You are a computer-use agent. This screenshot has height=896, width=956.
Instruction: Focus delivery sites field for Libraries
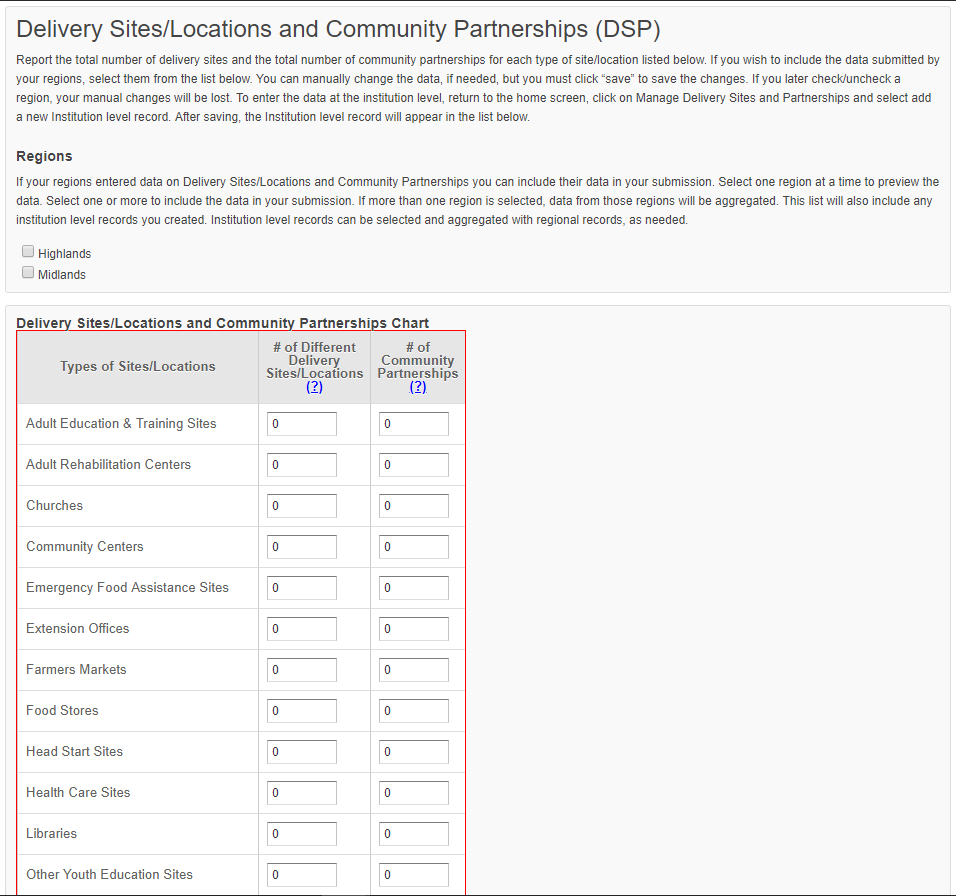point(302,834)
